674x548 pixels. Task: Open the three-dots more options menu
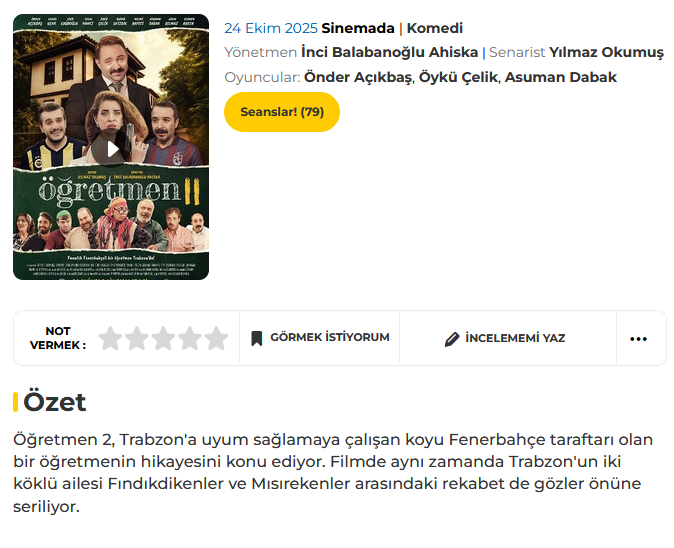click(x=639, y=339)
